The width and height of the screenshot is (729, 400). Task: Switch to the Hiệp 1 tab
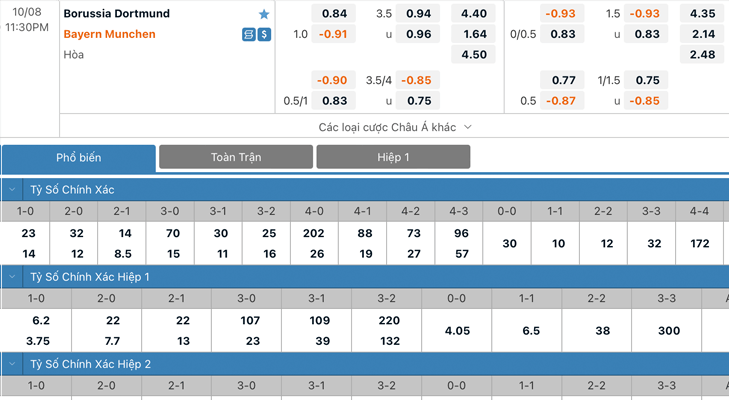pyautogui.click(x=393, y=157)
